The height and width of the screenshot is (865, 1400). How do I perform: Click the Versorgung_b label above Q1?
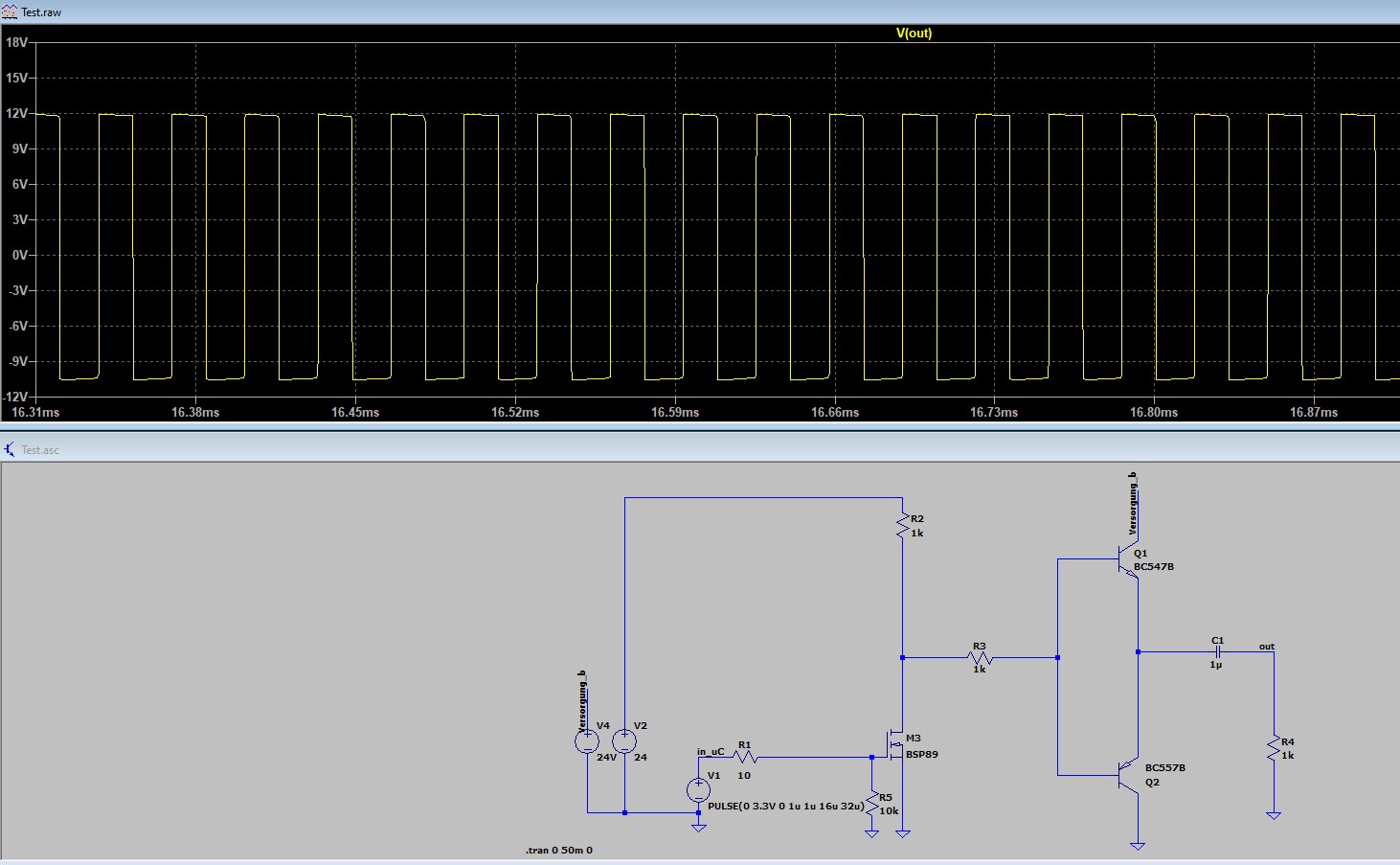[1133, 503]
